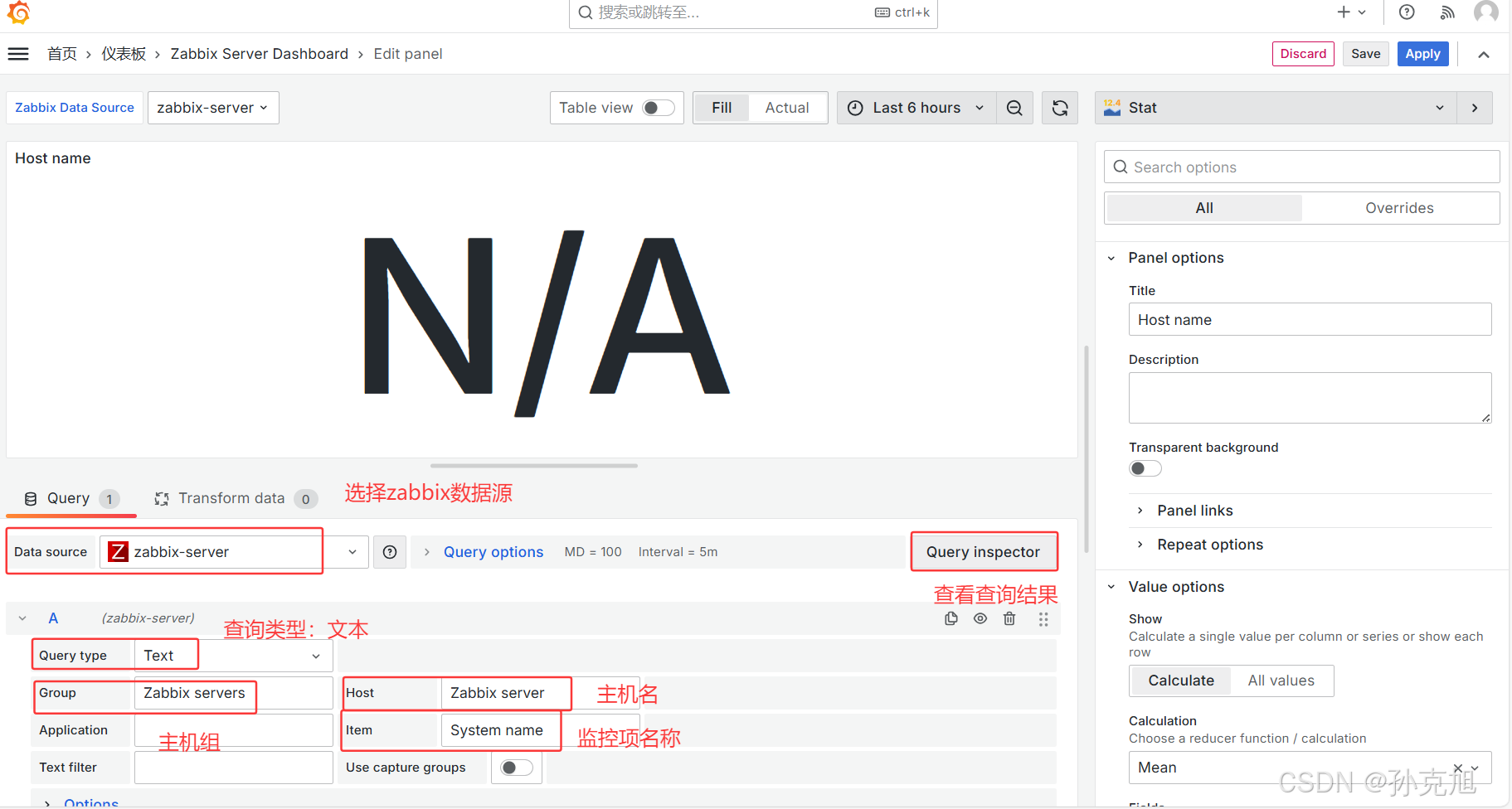Switch to Query tab
Screen dimensions: 1512x809
[x=71, y=498]
